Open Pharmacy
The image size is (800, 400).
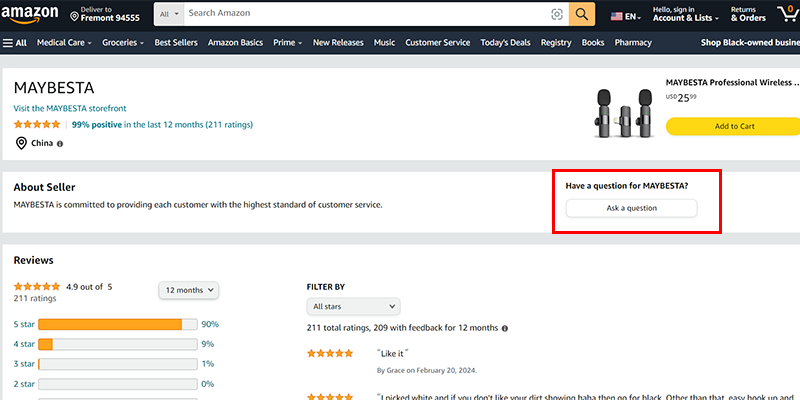click(633, 43)
